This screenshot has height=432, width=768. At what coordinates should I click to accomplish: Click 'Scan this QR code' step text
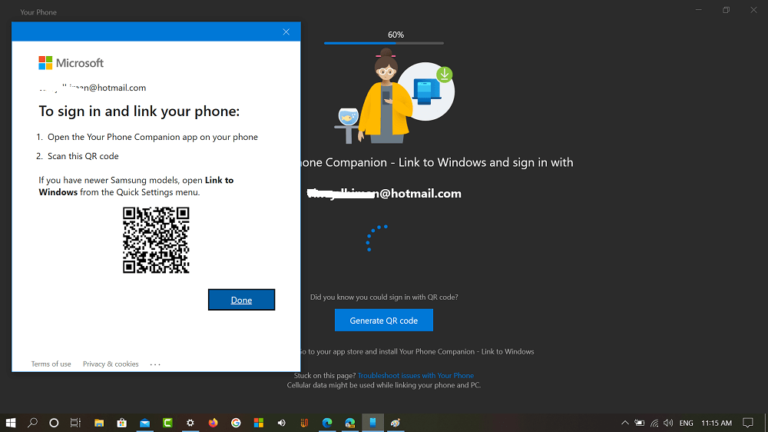click(83, 156)
